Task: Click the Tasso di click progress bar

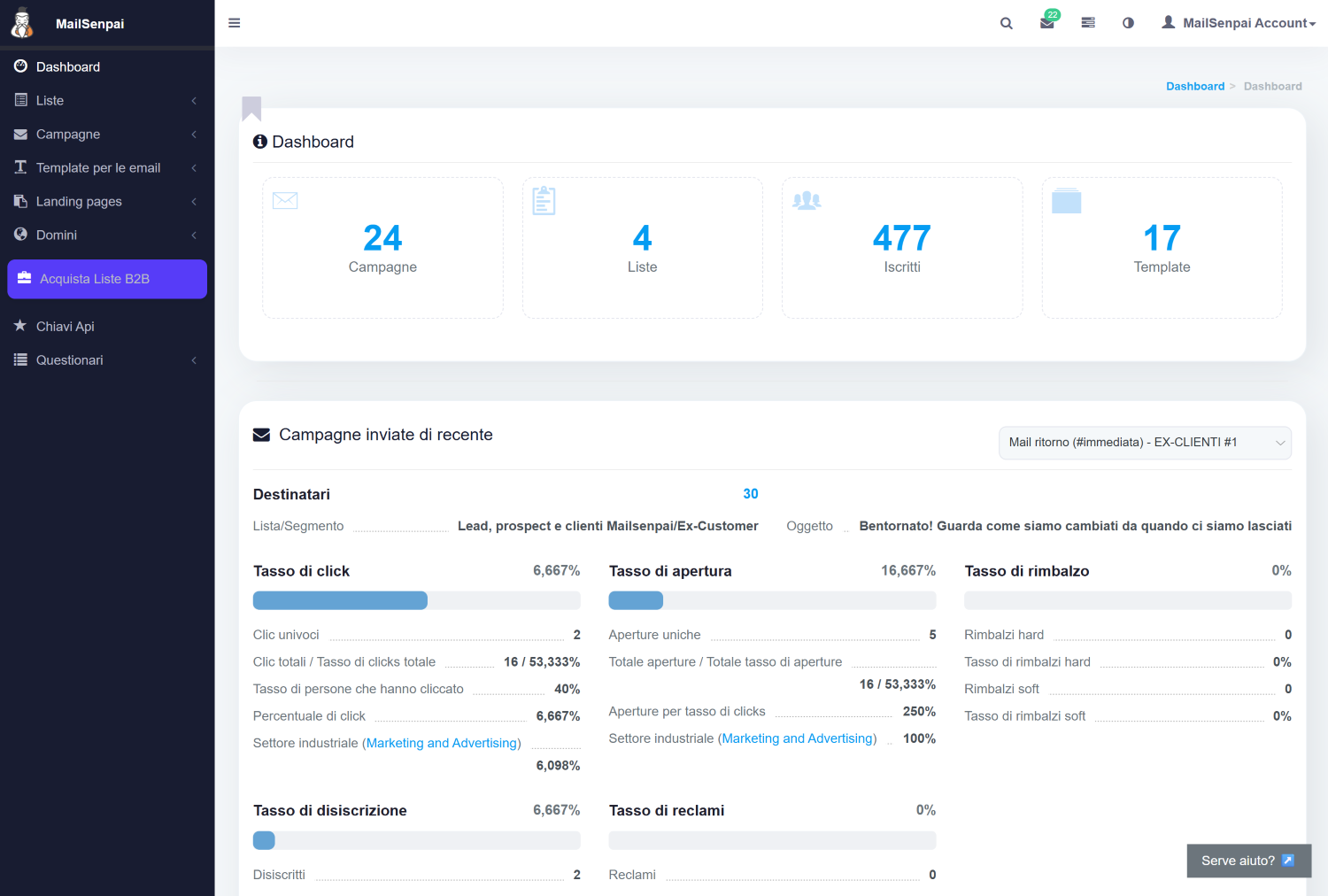Action: click(416, 600)
